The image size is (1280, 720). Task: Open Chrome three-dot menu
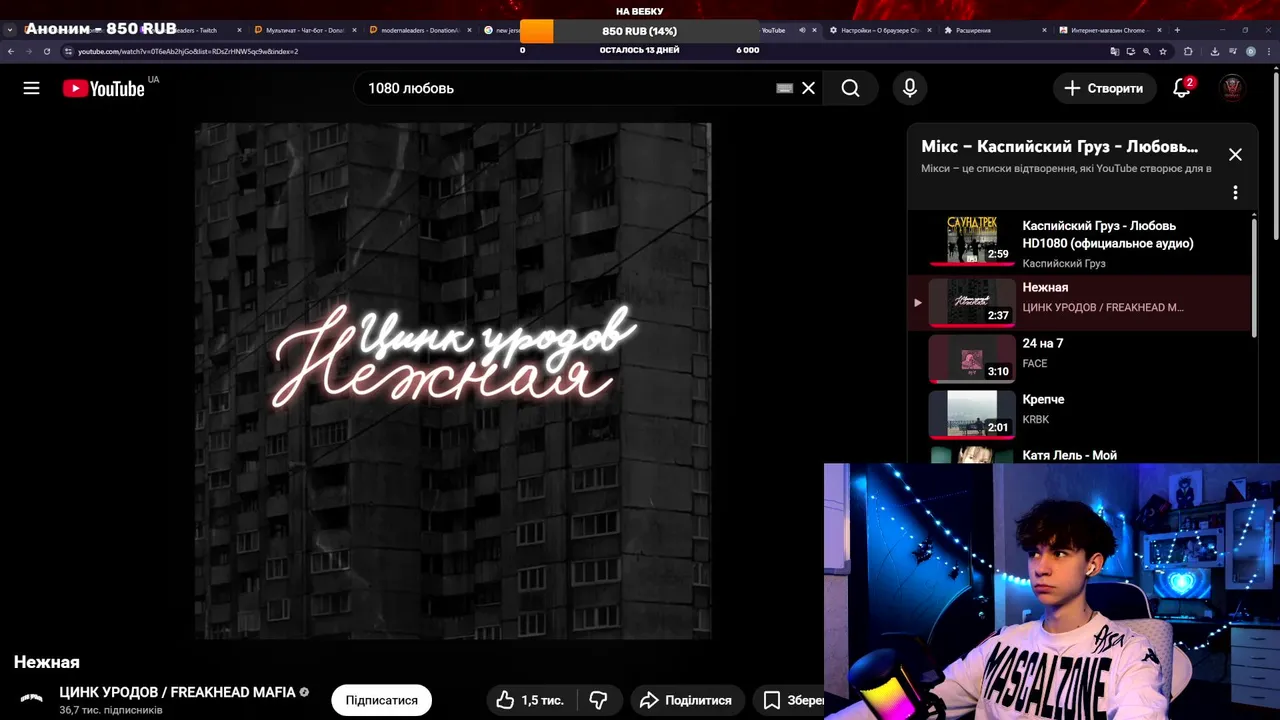click(1270, 51)
